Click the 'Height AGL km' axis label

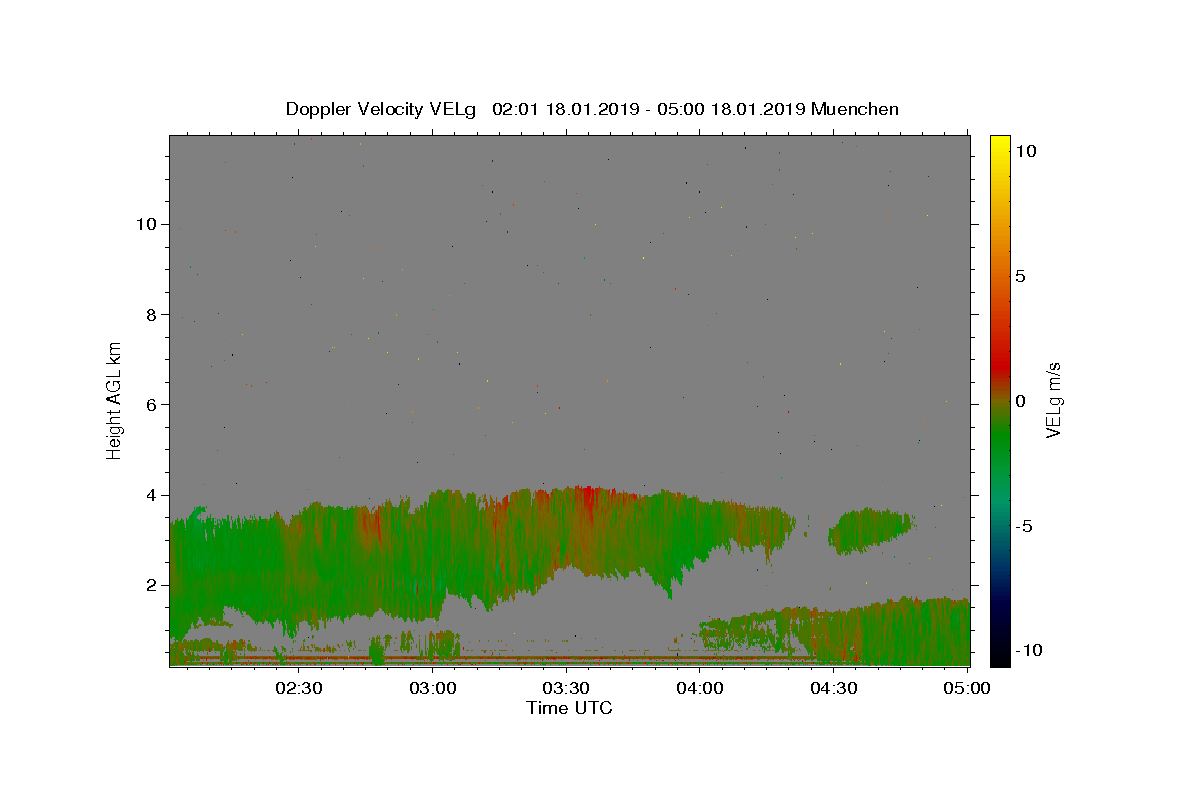click(115, 399)
